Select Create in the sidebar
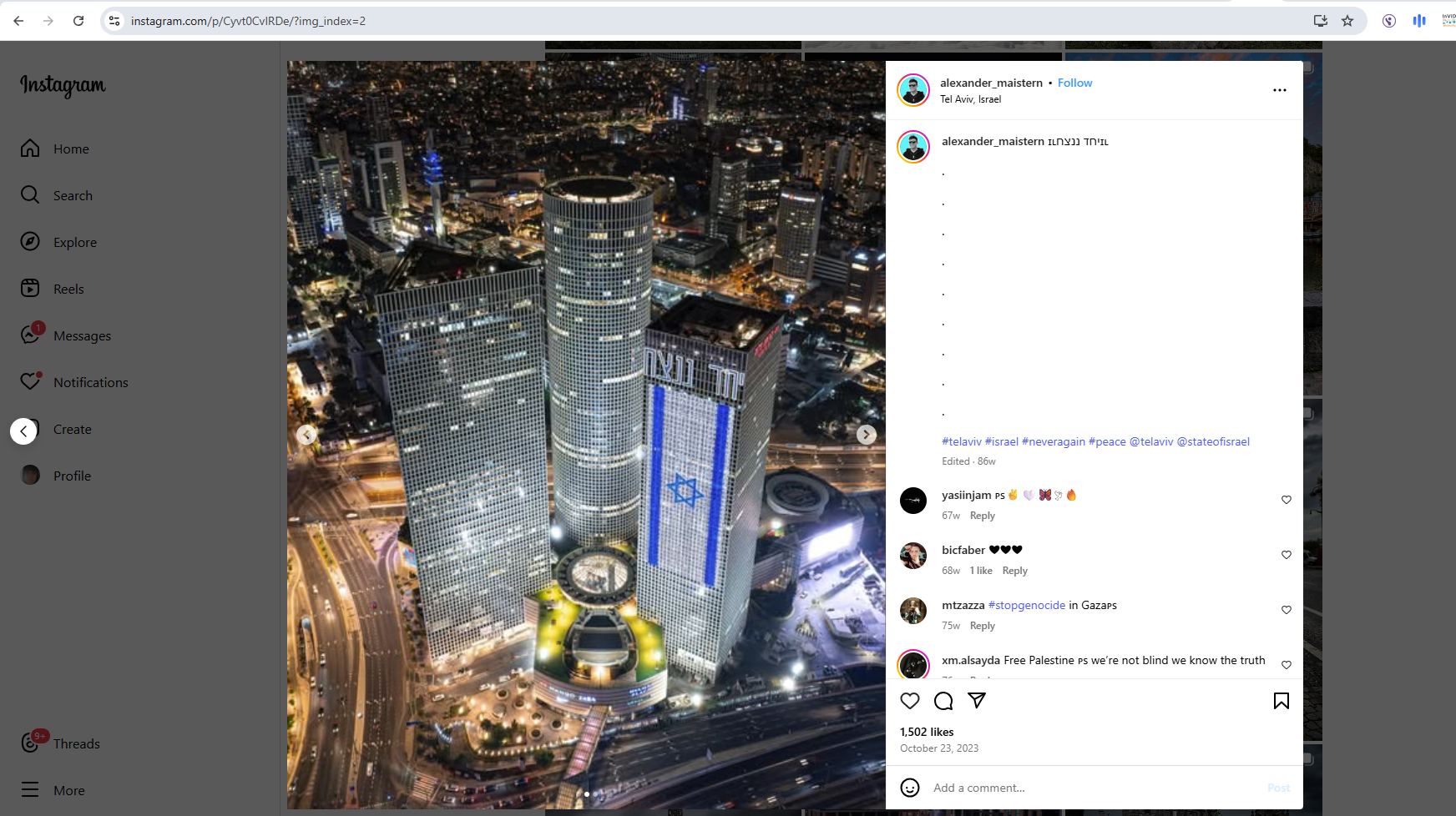Image resolution: width=1456 pixels, height=816 pixels. (73, 429)
